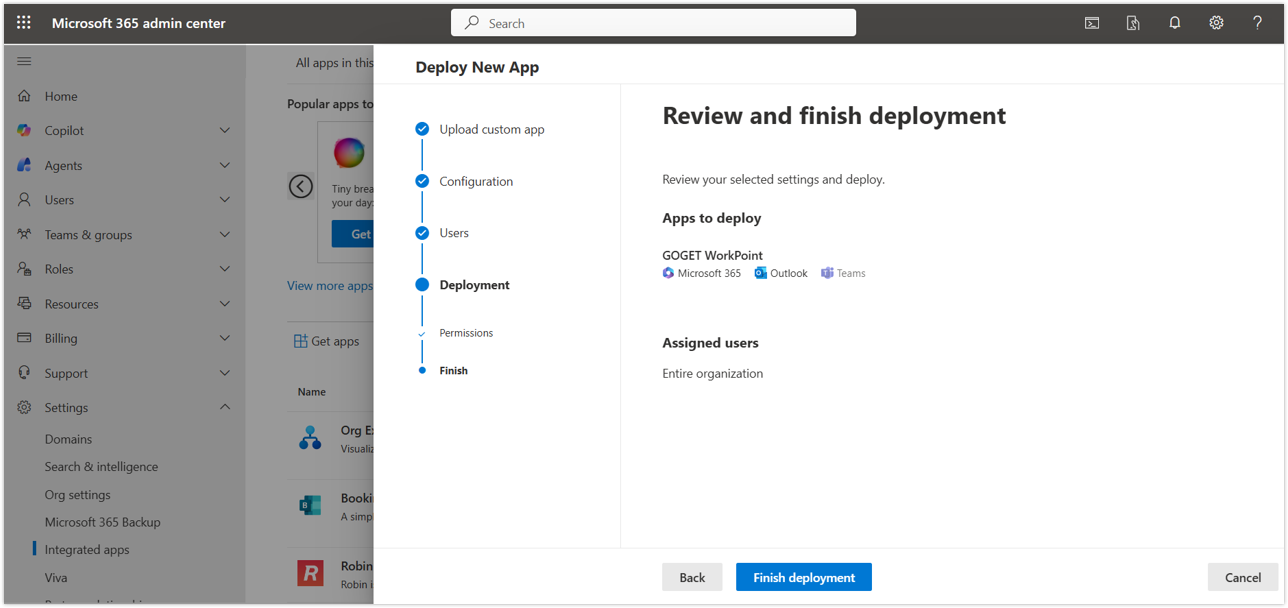Click the Robin app icon

pyautogui.click(x=310, y=573)
